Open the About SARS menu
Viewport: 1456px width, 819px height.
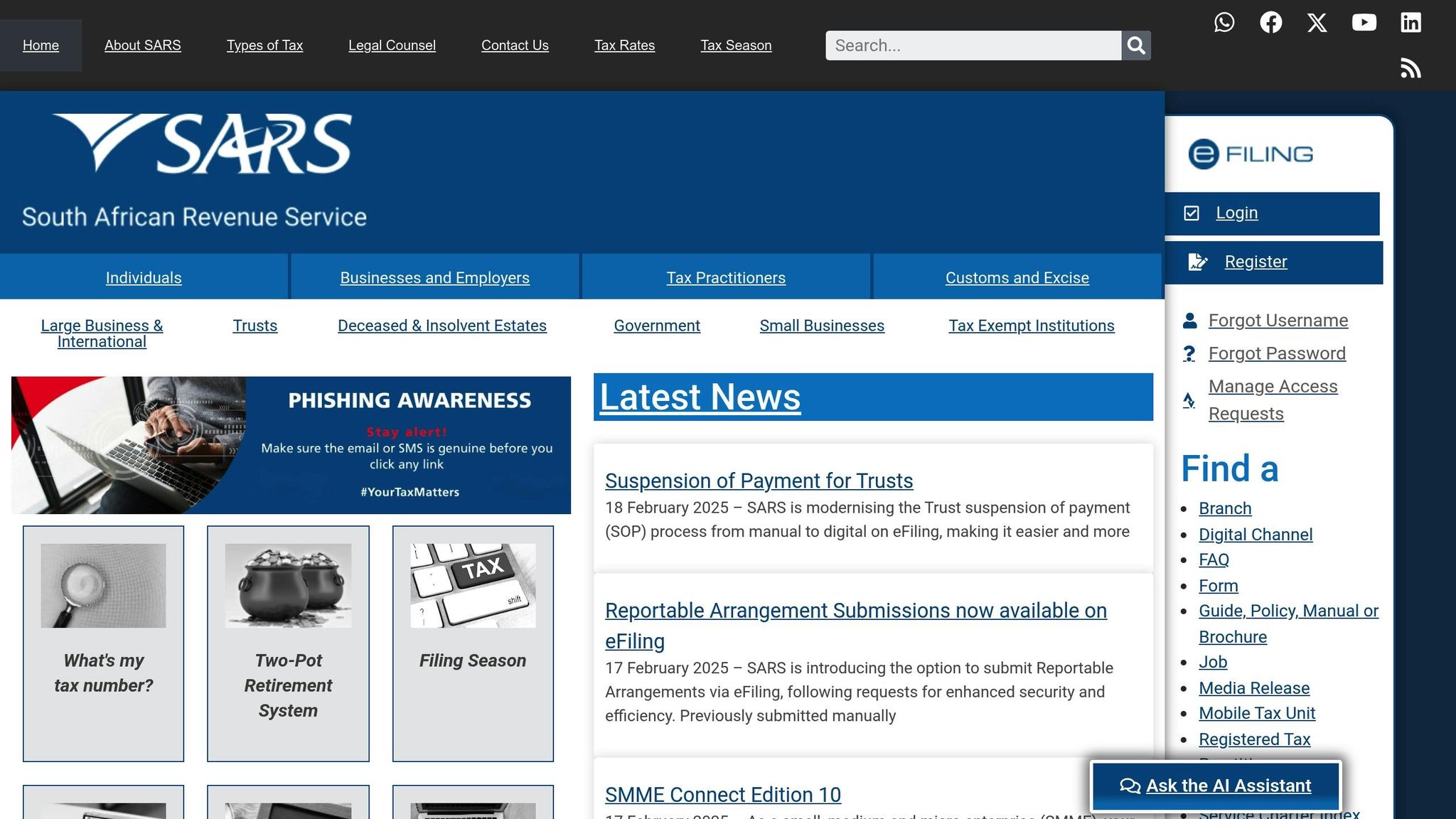coord(143,45)
